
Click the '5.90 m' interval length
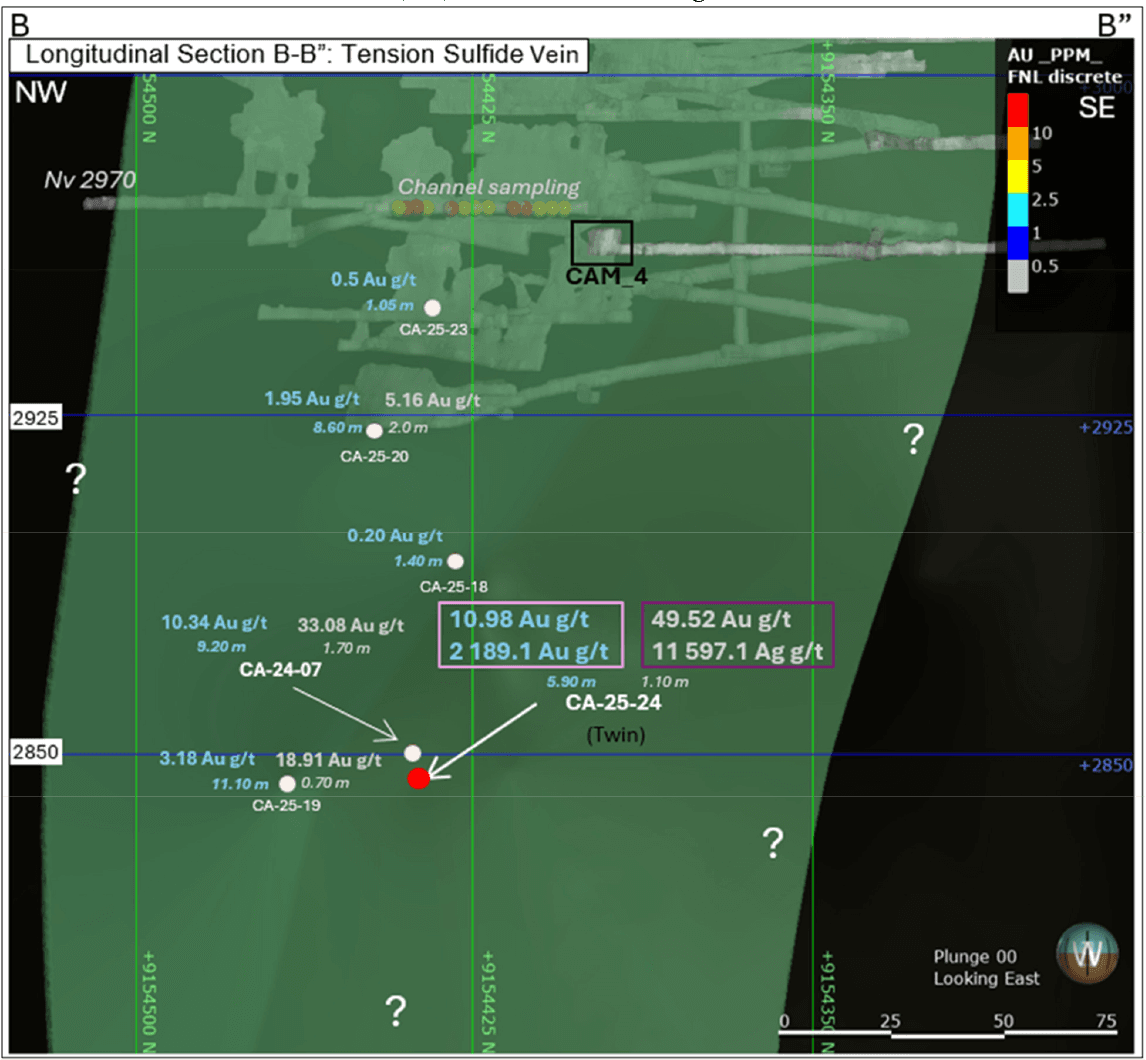pyautogui.click(x=572, y=682)
